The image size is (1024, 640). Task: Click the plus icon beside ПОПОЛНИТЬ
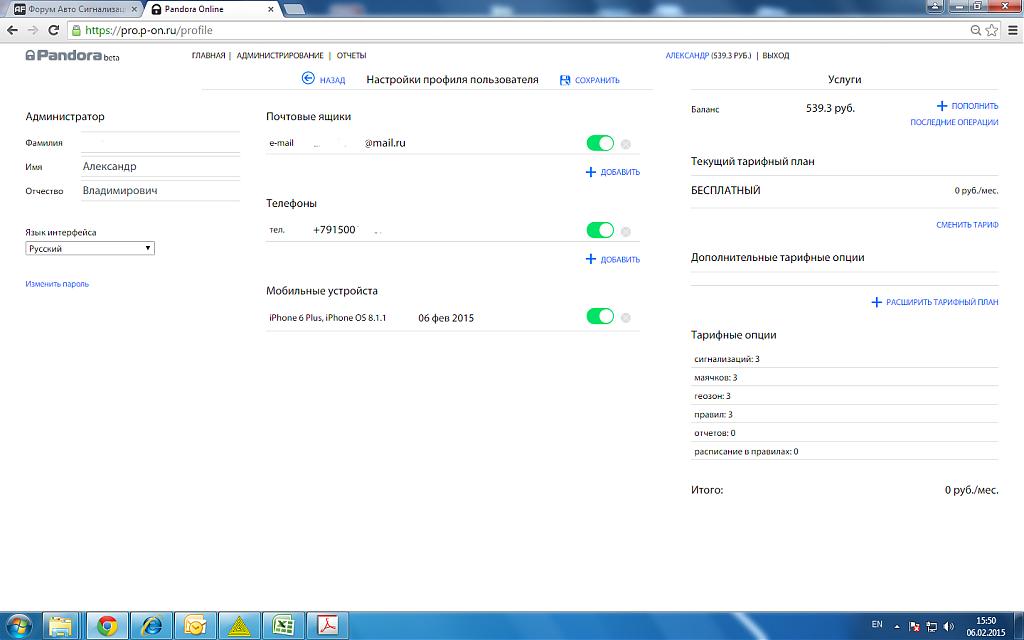click(x=941, y=106)
